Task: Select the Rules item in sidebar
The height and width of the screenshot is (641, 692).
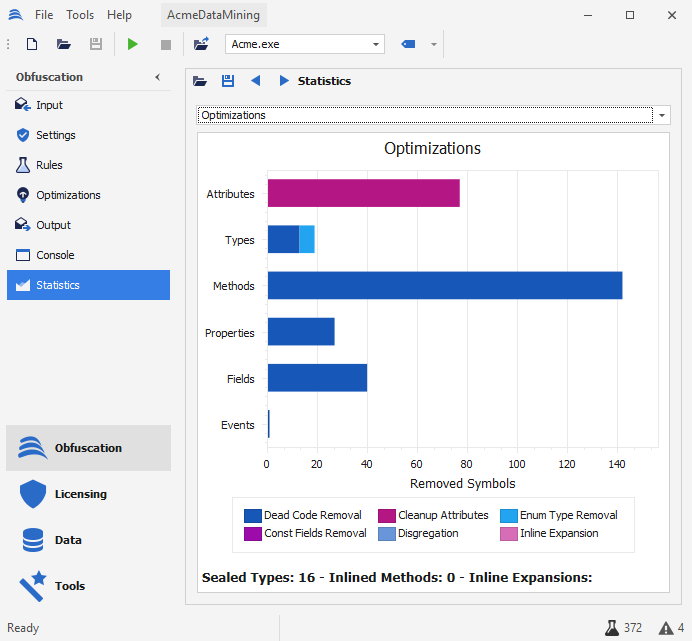Action: point(49,165)
